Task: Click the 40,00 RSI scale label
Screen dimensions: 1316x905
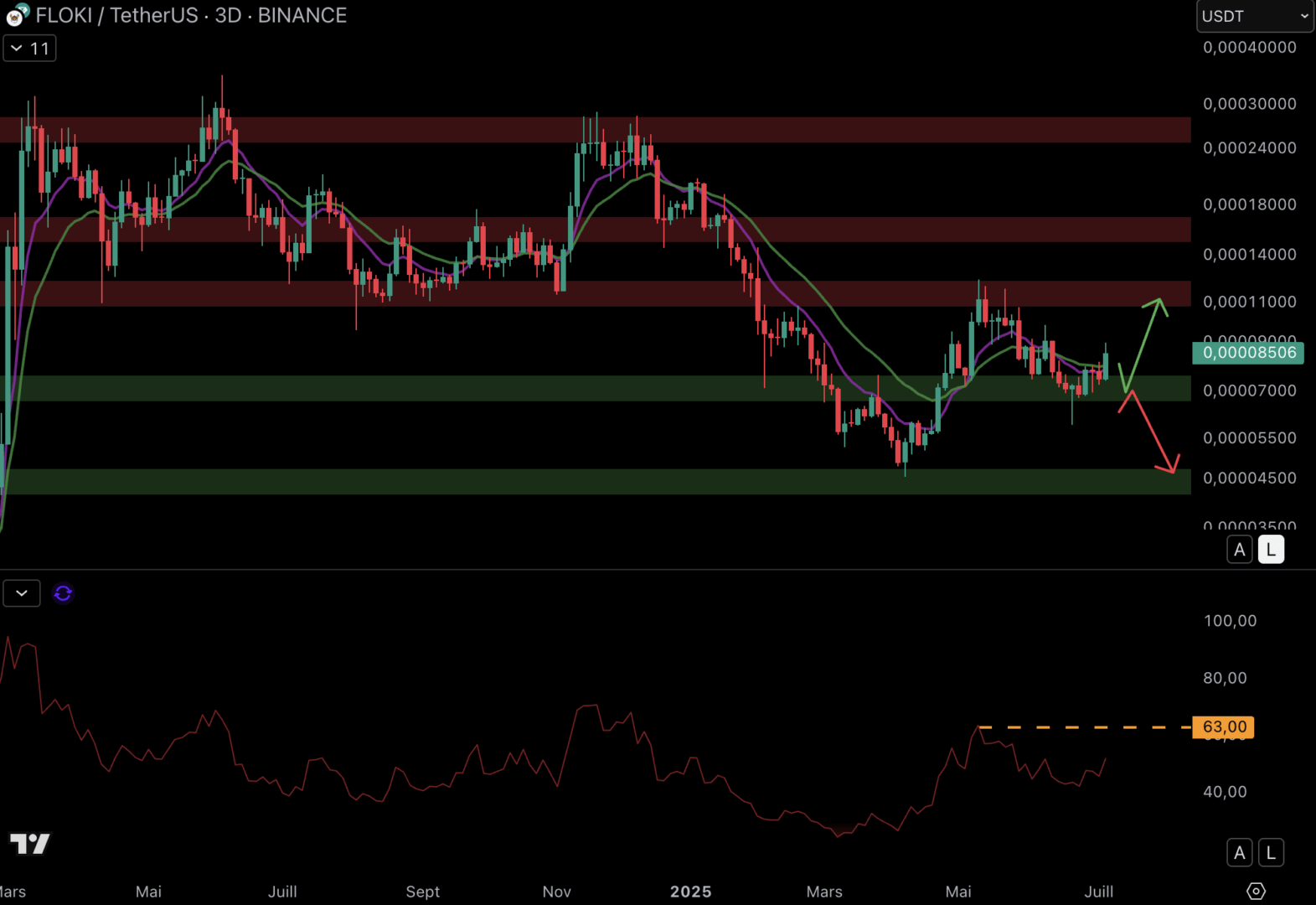Action: coord(1225,792)
